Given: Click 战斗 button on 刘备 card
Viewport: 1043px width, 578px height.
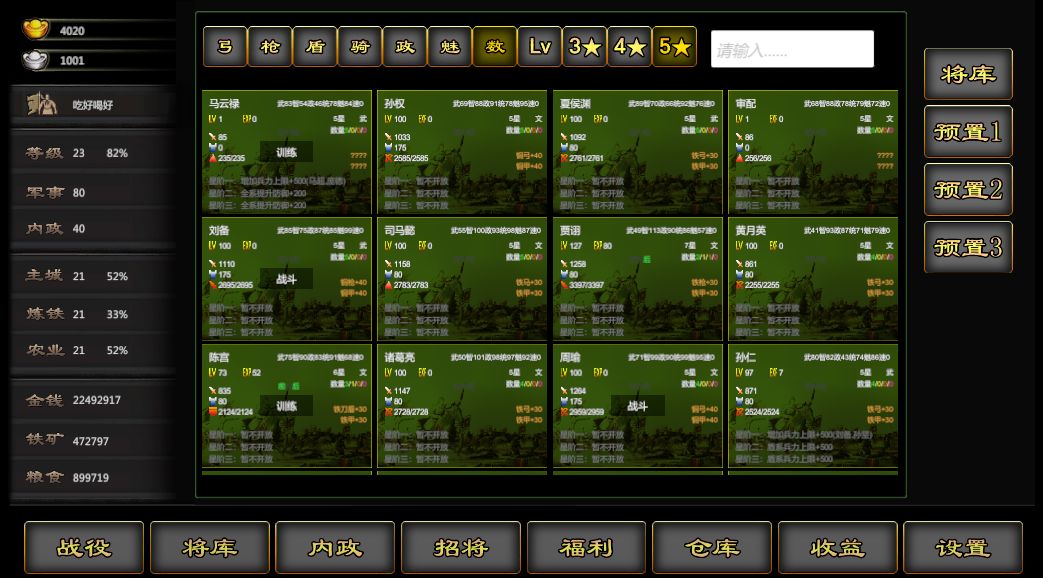Looking at the screenshot, I should pyautogui.click(x=287, y=279).
